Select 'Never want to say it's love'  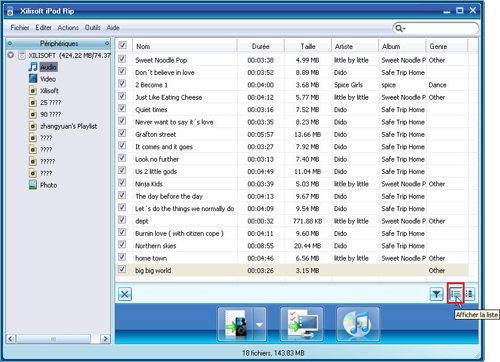coord(174,122)
